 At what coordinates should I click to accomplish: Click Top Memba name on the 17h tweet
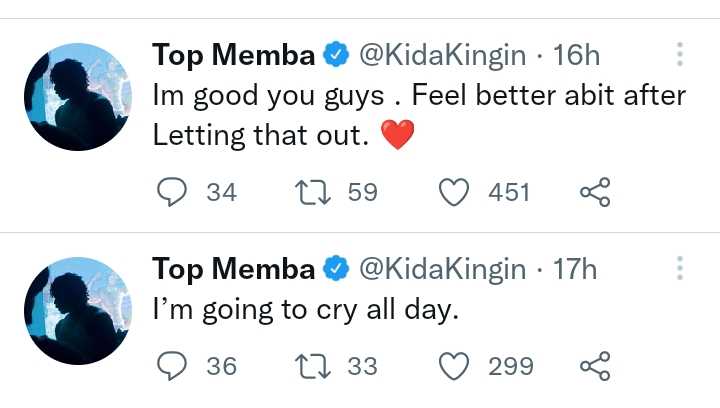tap(234, 269)
